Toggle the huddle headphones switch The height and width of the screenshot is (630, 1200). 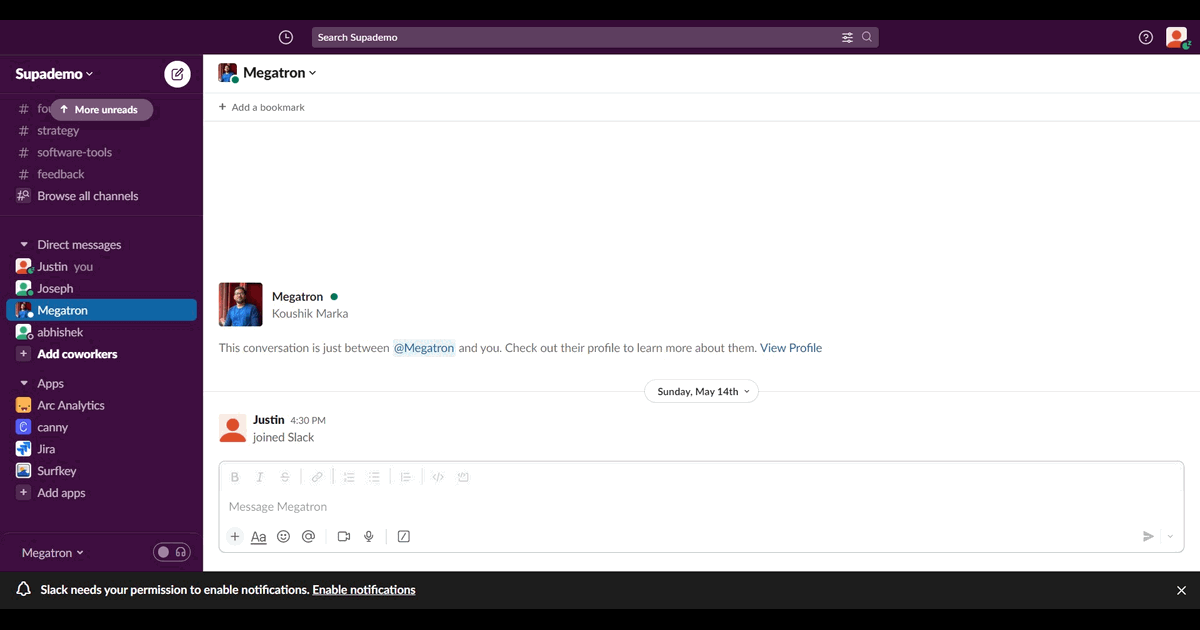172,552
